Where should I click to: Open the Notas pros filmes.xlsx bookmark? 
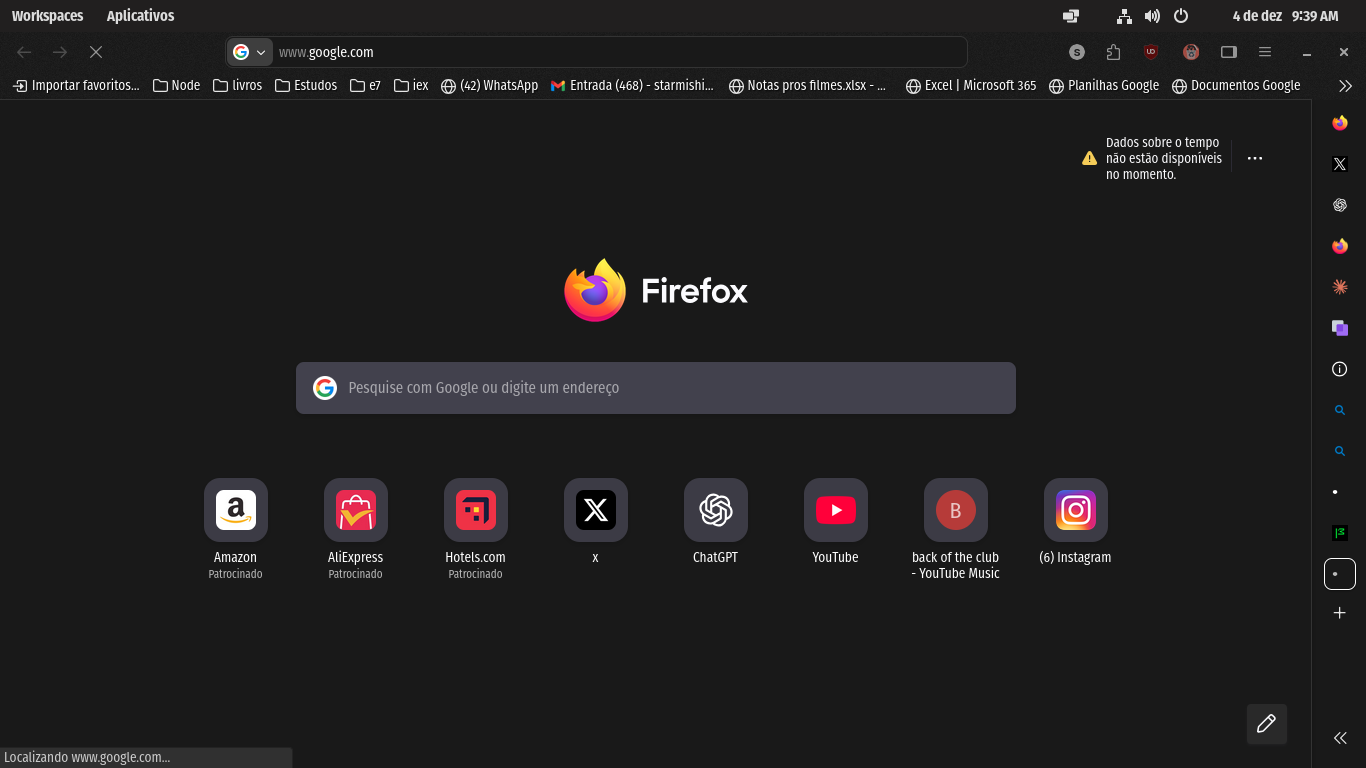point(808,86)
